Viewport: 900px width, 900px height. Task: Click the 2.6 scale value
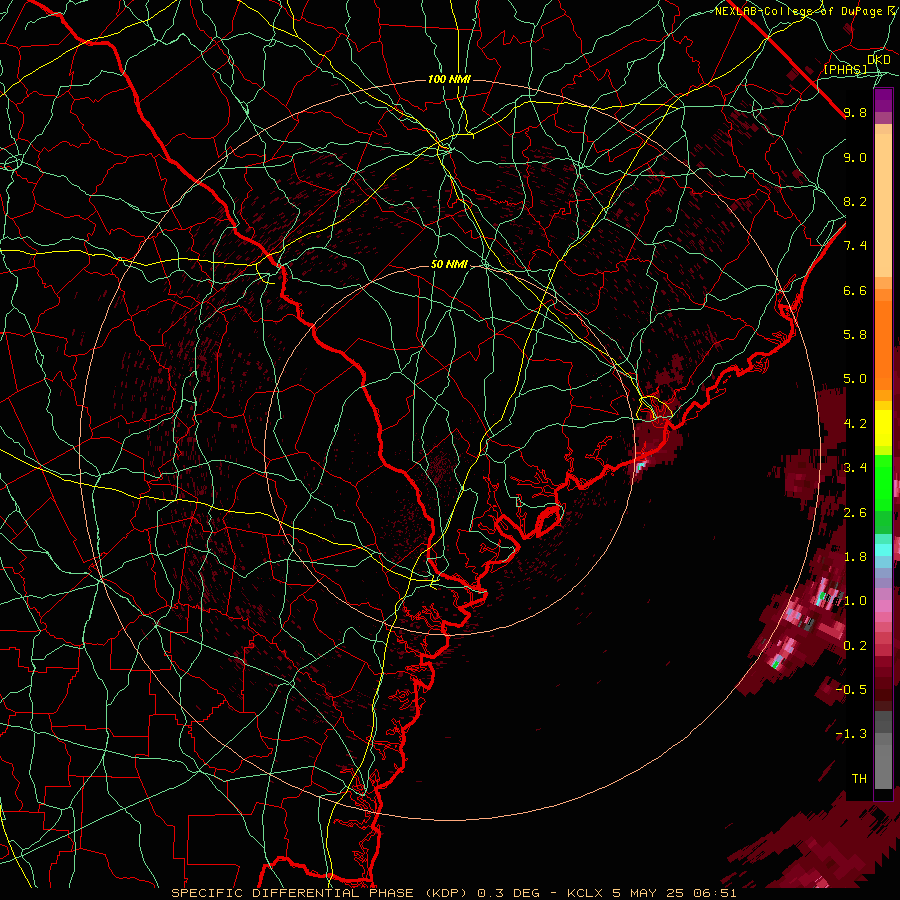(x=855, y=513)
